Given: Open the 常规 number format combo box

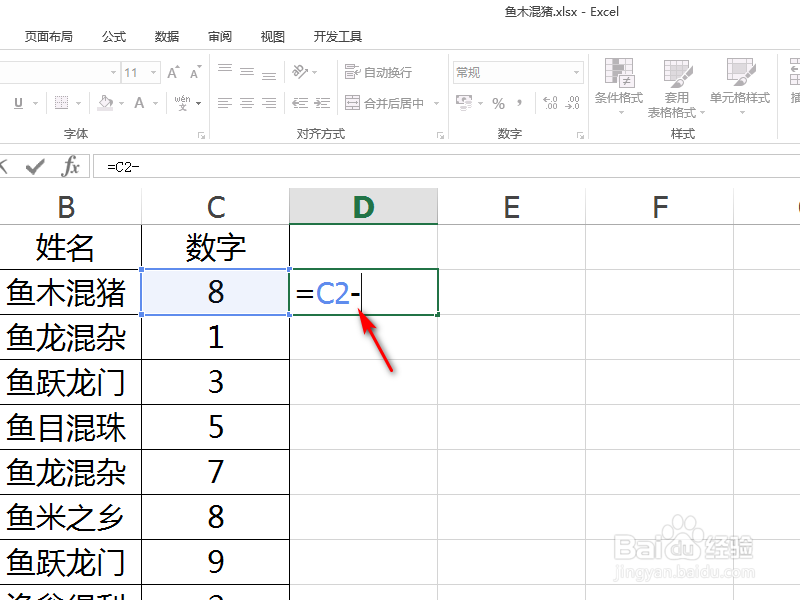Looking at the screenshot, I should (518, 72).
